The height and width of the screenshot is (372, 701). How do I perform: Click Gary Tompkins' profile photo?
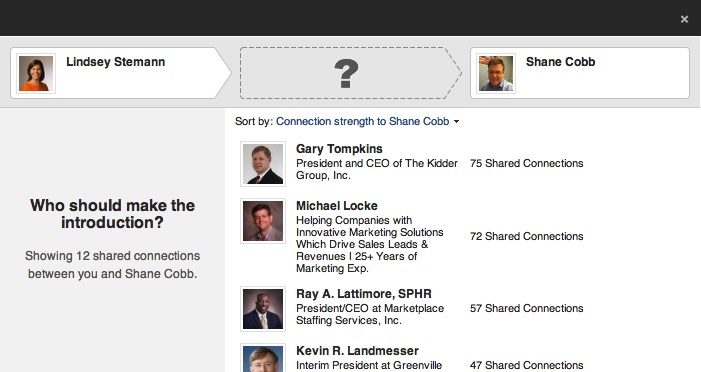pyautogui.click(x=263, y=164)
